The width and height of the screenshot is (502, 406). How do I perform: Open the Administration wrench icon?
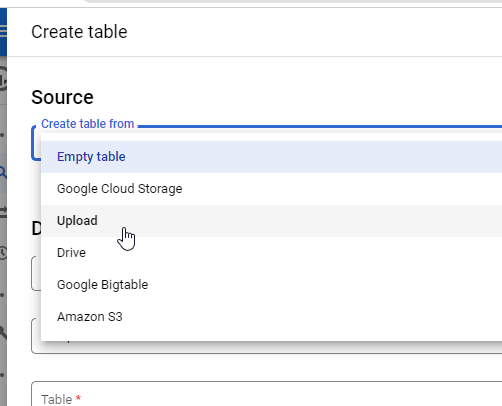point(3,332)
